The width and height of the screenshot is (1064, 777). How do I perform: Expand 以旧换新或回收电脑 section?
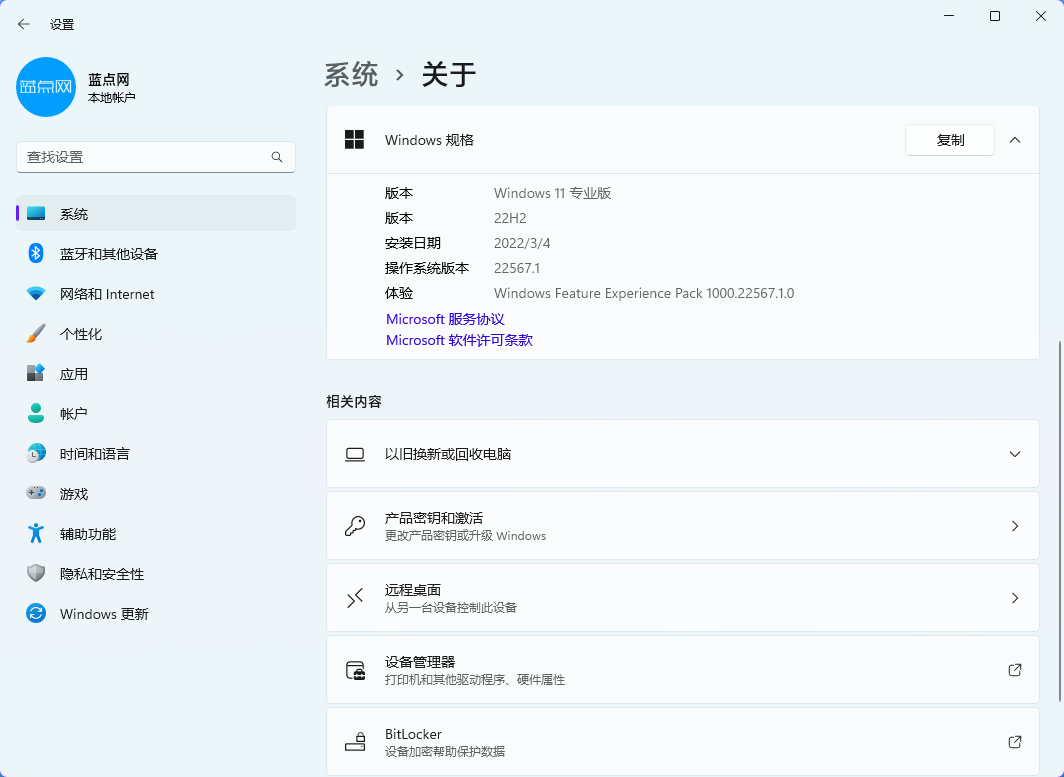(1015, 454)
